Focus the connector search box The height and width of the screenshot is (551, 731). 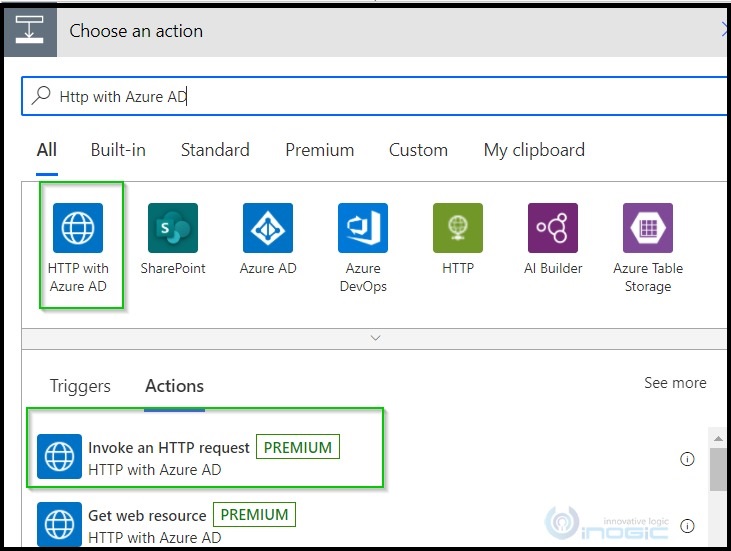(x=374, y=96)
